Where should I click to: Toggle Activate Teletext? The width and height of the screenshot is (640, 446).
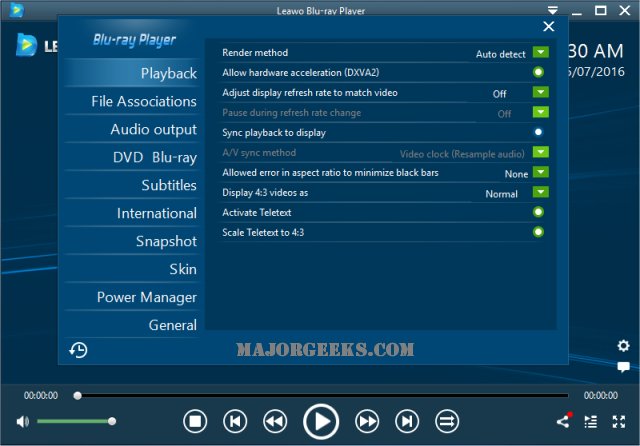click(x=538, y=212)
